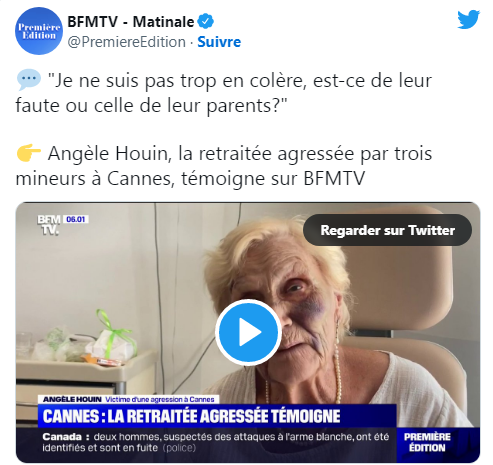Viewport: 493px width, 465px height.
Task: Click the Angèle Houin name caption
Action: click(x=72, y=399)
